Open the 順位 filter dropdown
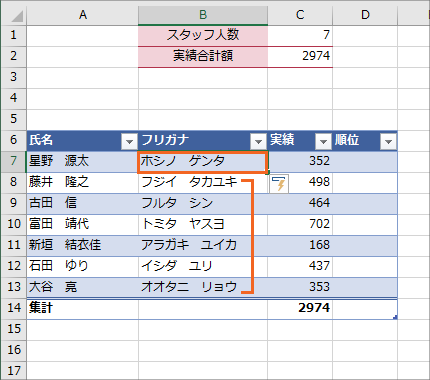The image size is (430, 380). click(388, 142)
